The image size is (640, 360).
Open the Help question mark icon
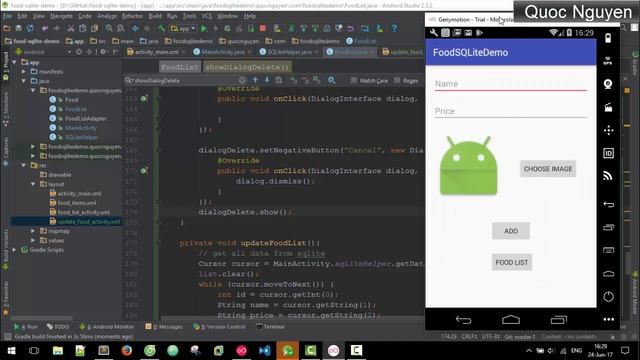click(x=394, y=29)
